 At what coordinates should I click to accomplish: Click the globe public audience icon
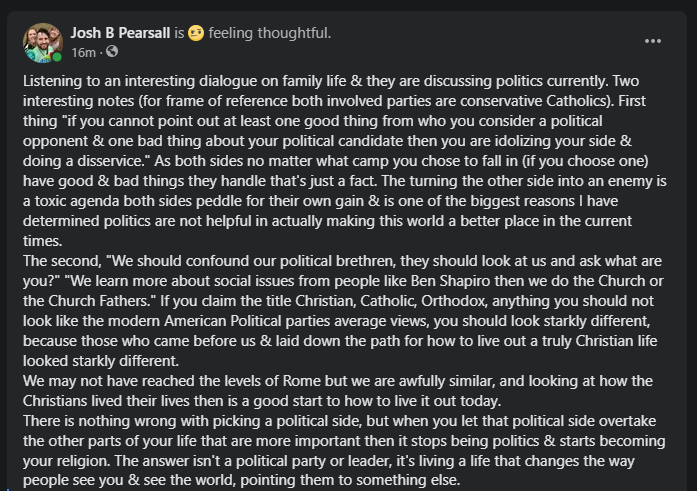pyautogui.click(x=112, y=52)
